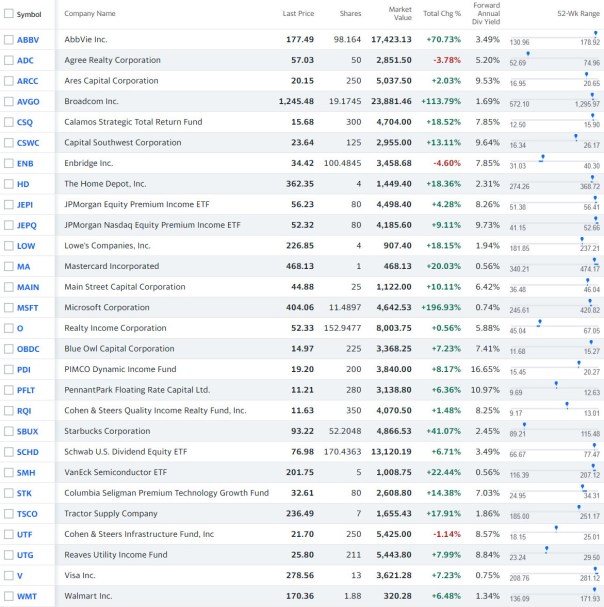This screenshot has width=604, height=607.
Task: Select Reaves Utility Income Fund name
Action: tap(116, 555)
